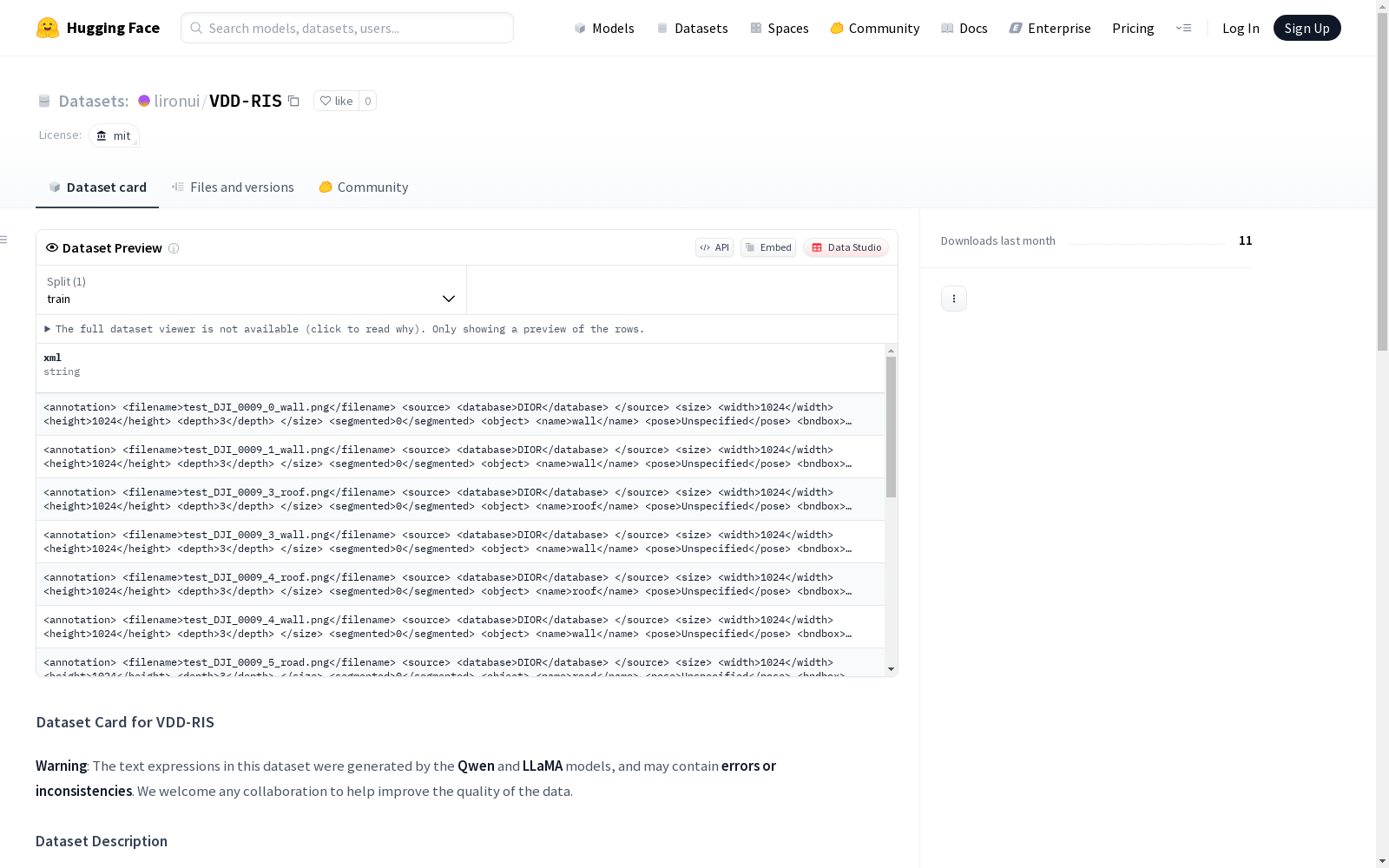Click the dataset preview vertical scrollbar thumb
The image size is (1389, 868).
coord(891,426)
